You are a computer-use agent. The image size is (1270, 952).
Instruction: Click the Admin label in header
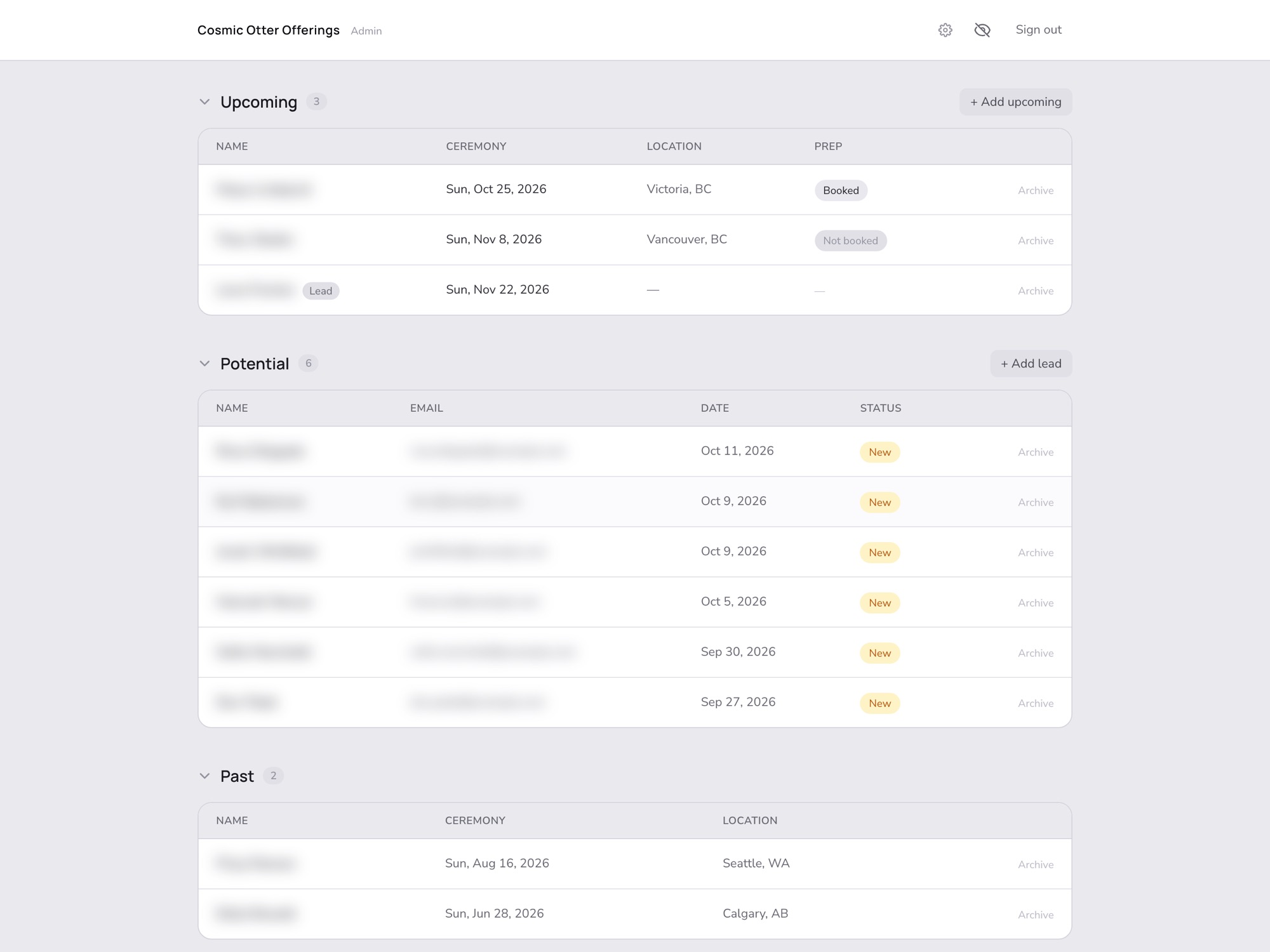[x=366, y=31]
